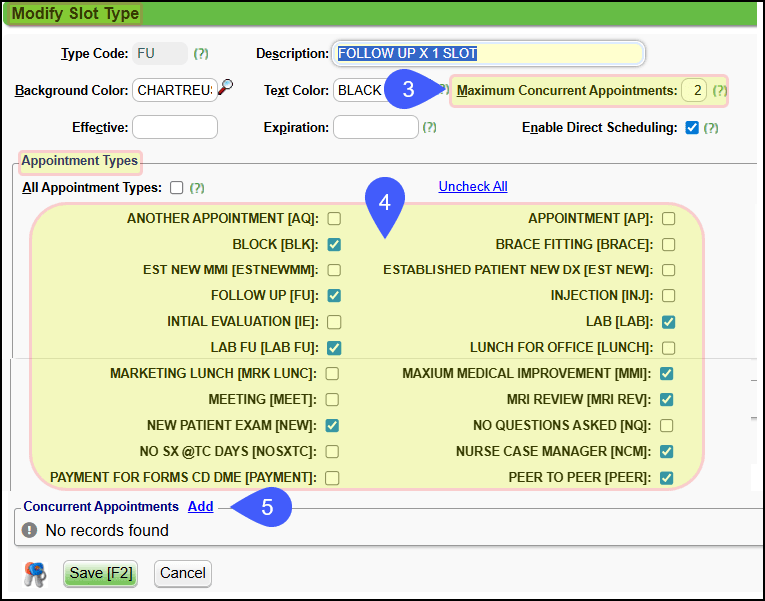Click the 'No records found' message
765x601 pixels.
click(x=107, y=530)
